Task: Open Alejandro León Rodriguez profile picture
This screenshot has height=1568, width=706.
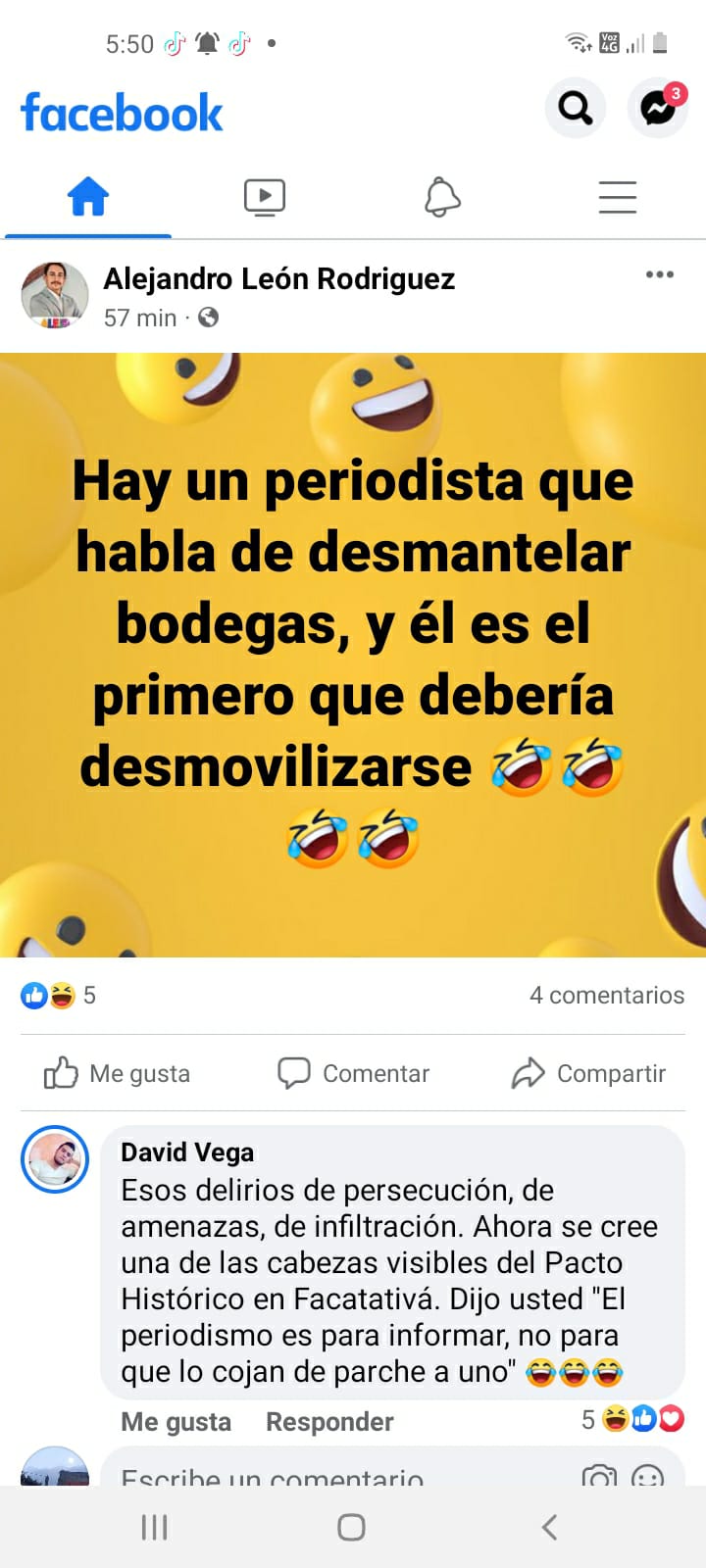Action: [55, 295]
